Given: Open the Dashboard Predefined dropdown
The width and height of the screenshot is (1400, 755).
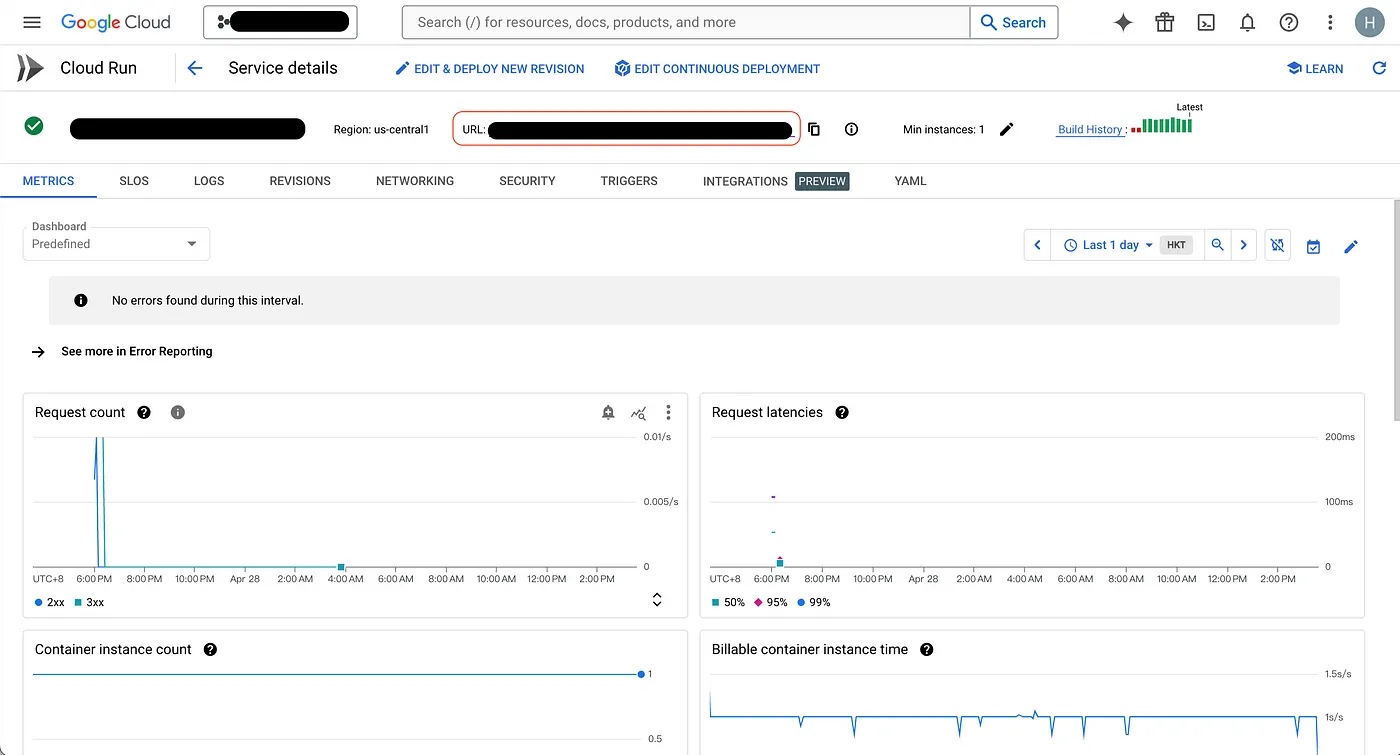Looking at the screenshot, I should coord(116,244).
